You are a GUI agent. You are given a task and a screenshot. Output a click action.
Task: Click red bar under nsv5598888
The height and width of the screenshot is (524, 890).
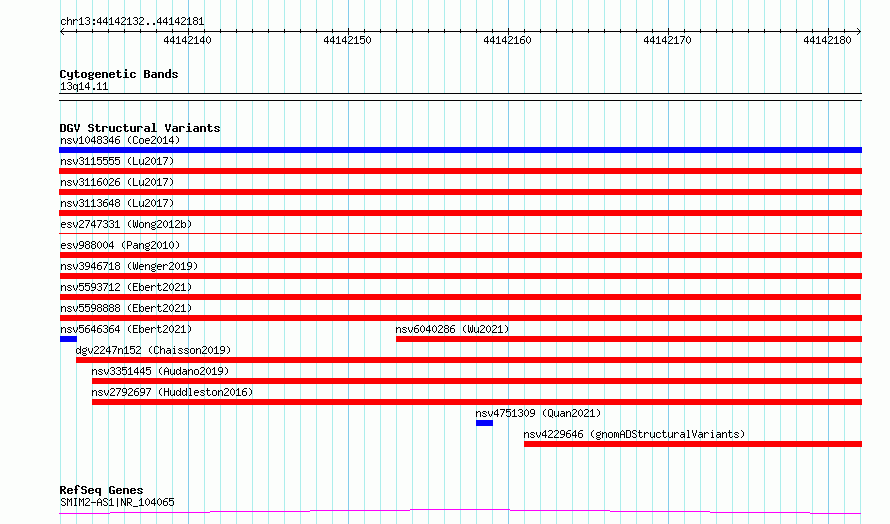460,318
